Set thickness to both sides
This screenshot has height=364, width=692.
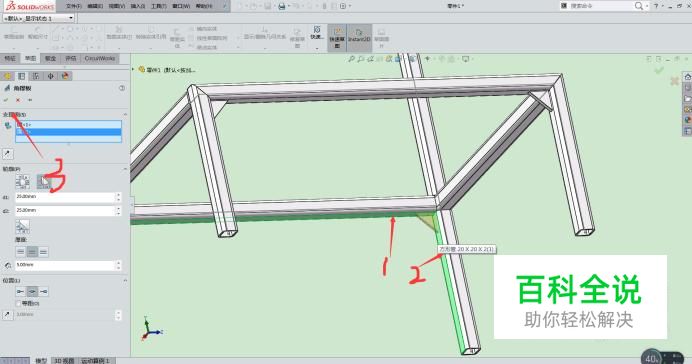(32, 252)
